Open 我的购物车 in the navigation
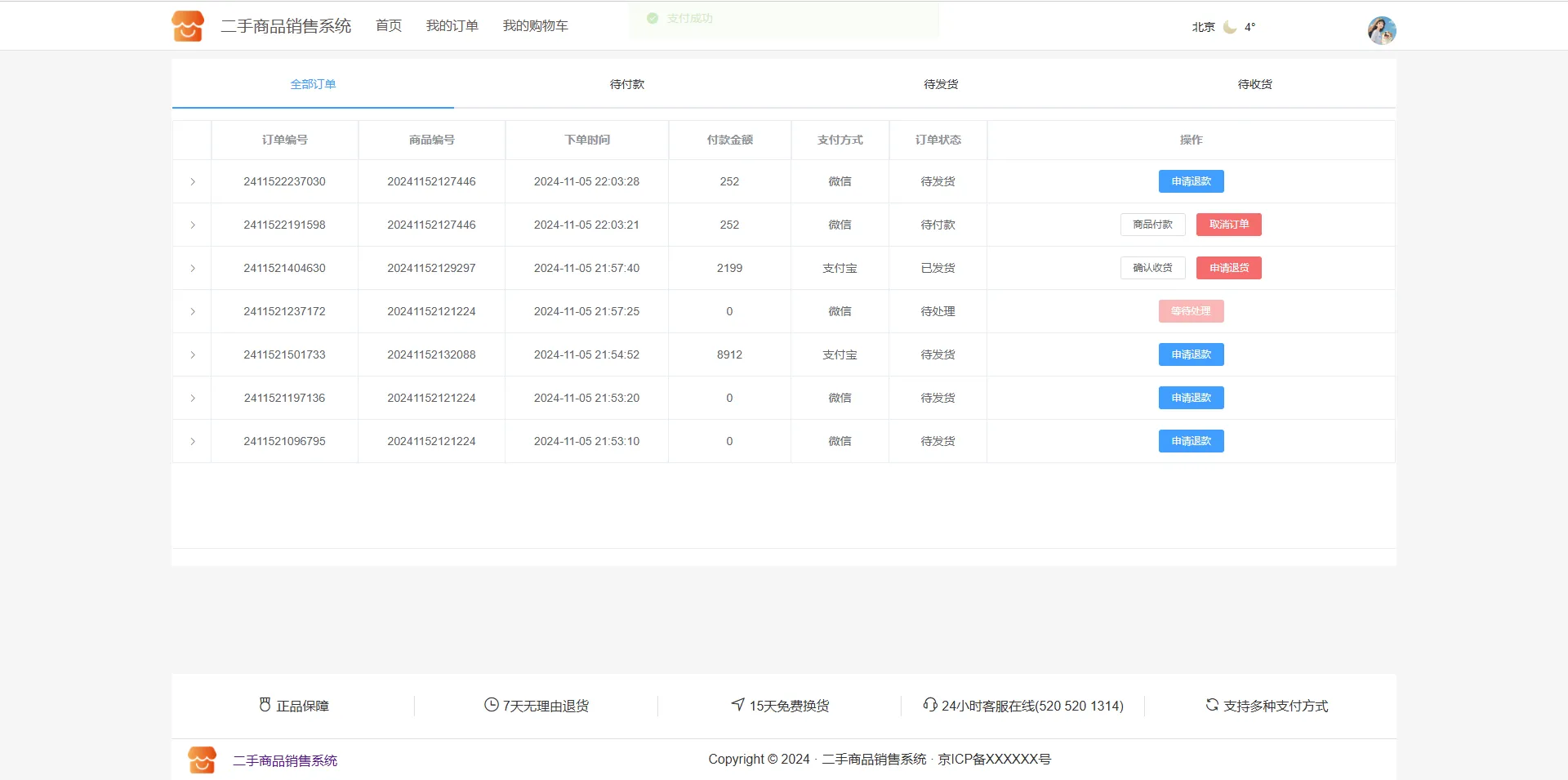 pyautogui.click(x=535, y=26)
